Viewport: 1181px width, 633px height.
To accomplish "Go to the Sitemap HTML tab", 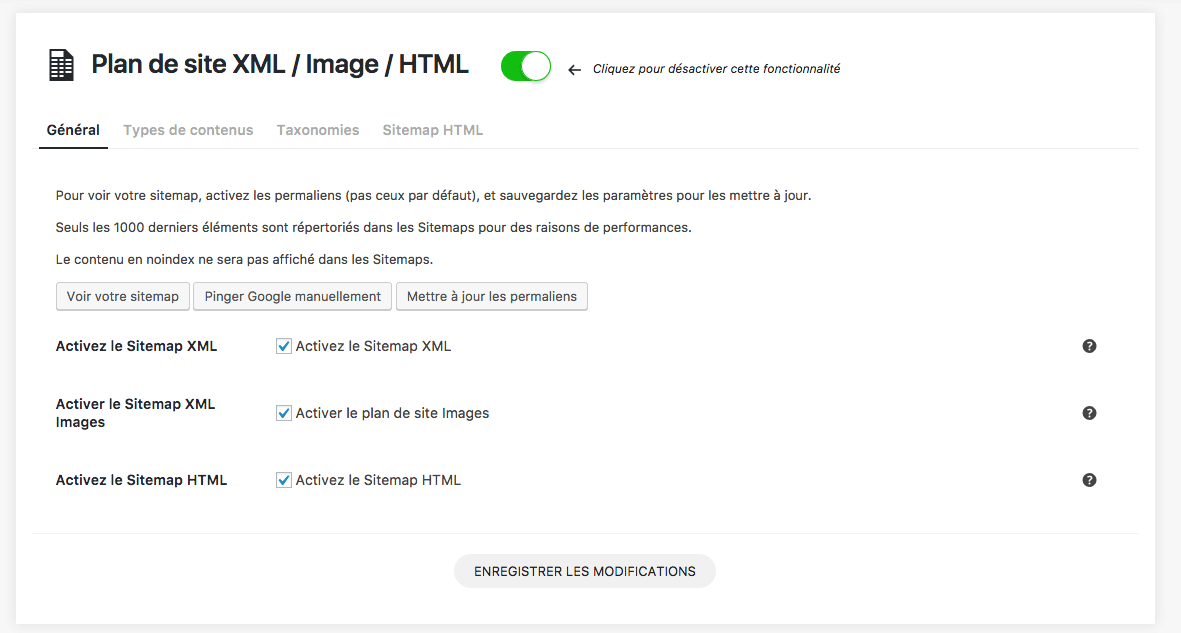I will (x=432, y=130).
